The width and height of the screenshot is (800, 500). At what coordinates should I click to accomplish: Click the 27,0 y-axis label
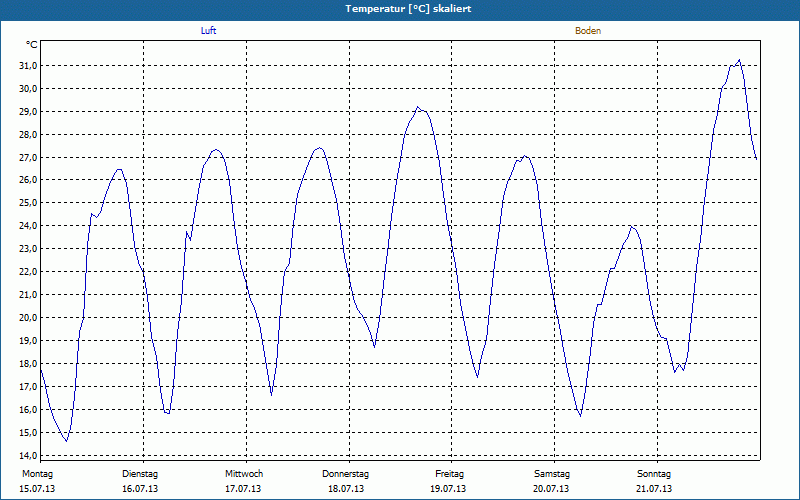(28, 157)
